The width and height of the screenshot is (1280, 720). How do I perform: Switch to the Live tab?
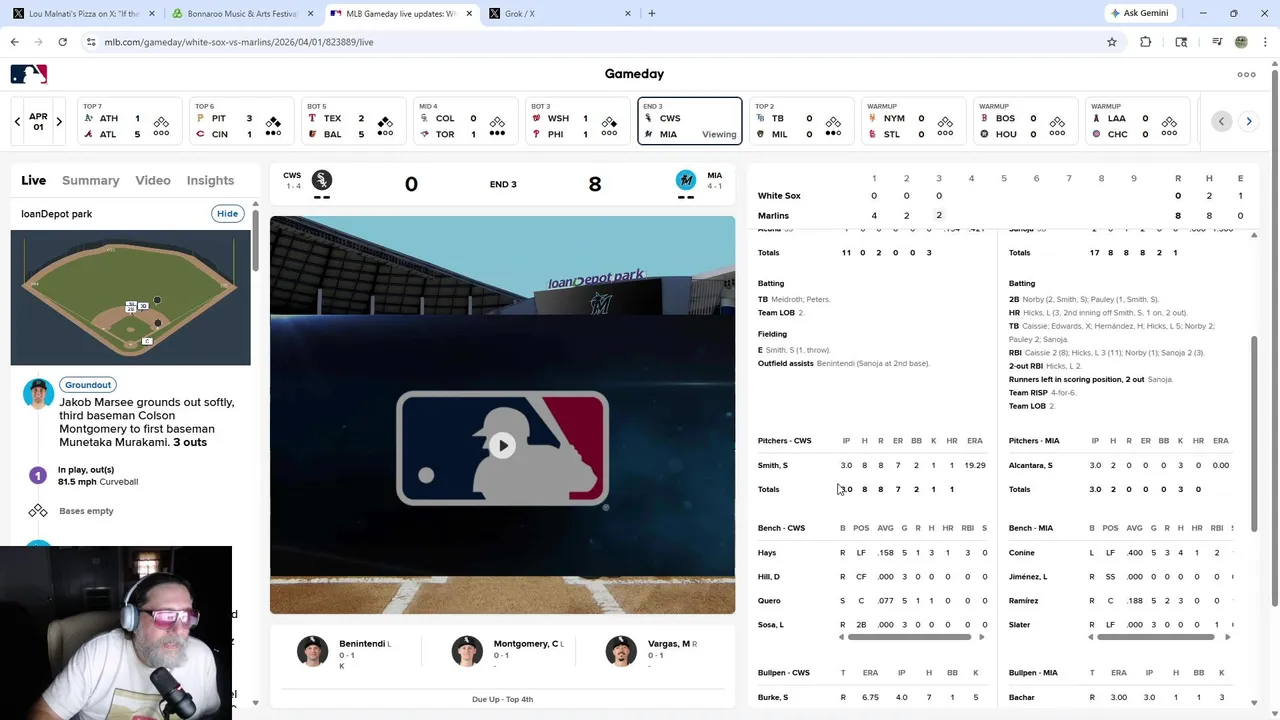coord(33,180)
